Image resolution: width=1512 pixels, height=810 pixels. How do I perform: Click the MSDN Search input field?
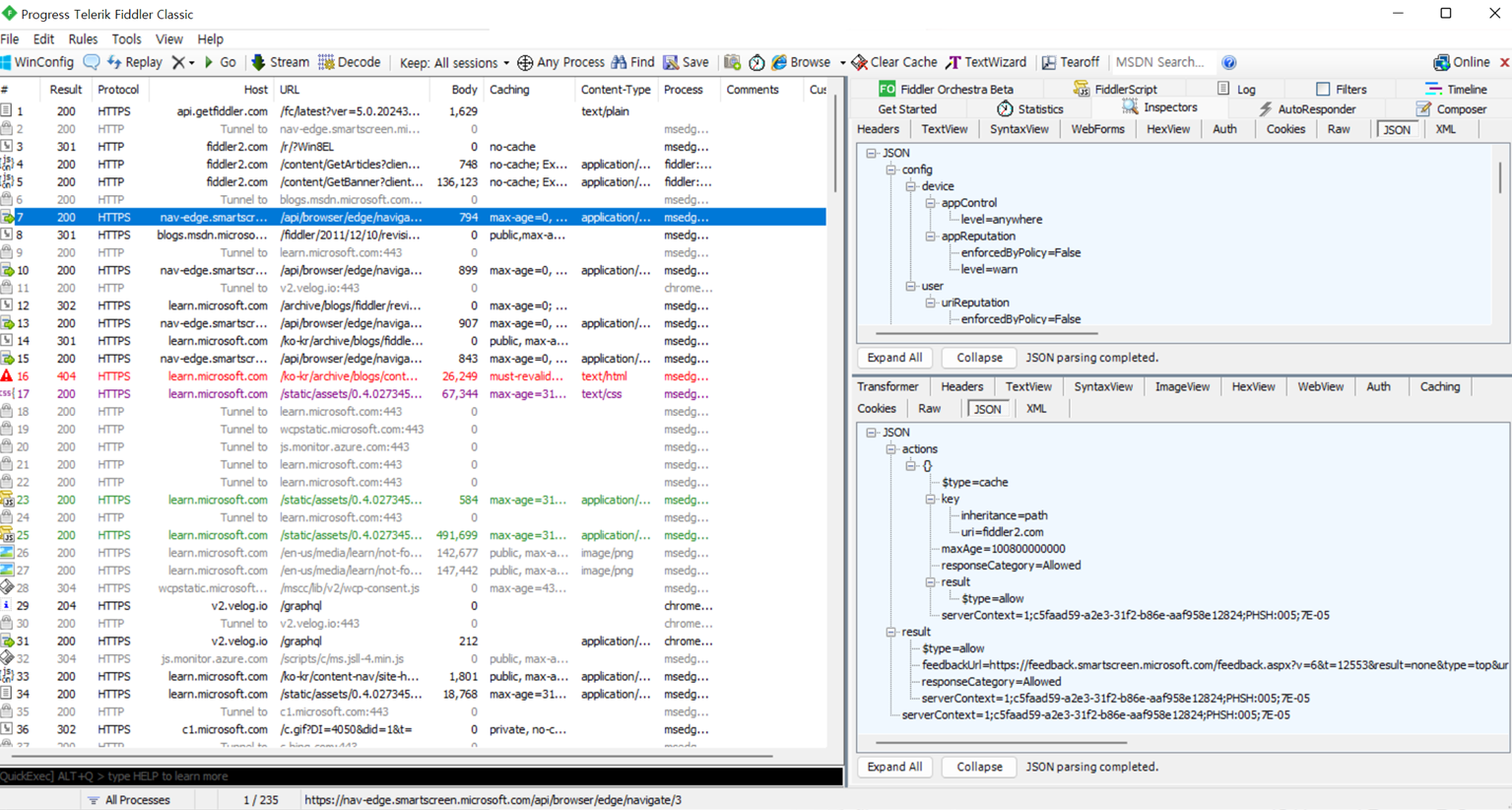tap(1160, 62)
